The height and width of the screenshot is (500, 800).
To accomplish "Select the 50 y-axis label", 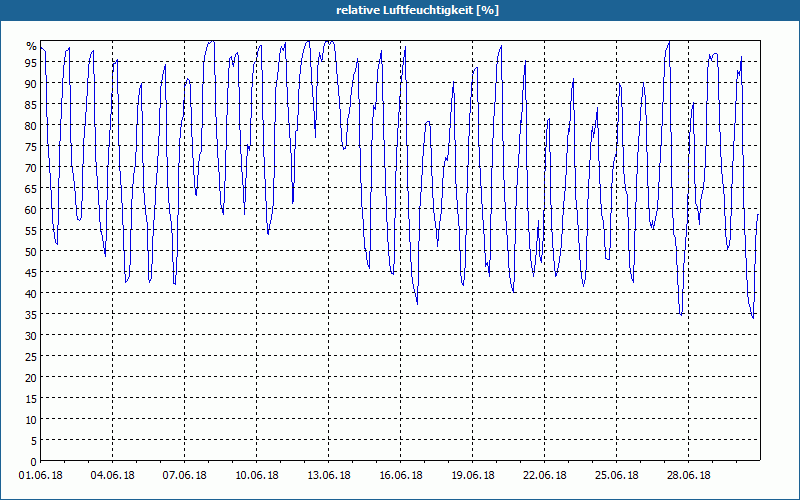I will [x=32, y=252].
